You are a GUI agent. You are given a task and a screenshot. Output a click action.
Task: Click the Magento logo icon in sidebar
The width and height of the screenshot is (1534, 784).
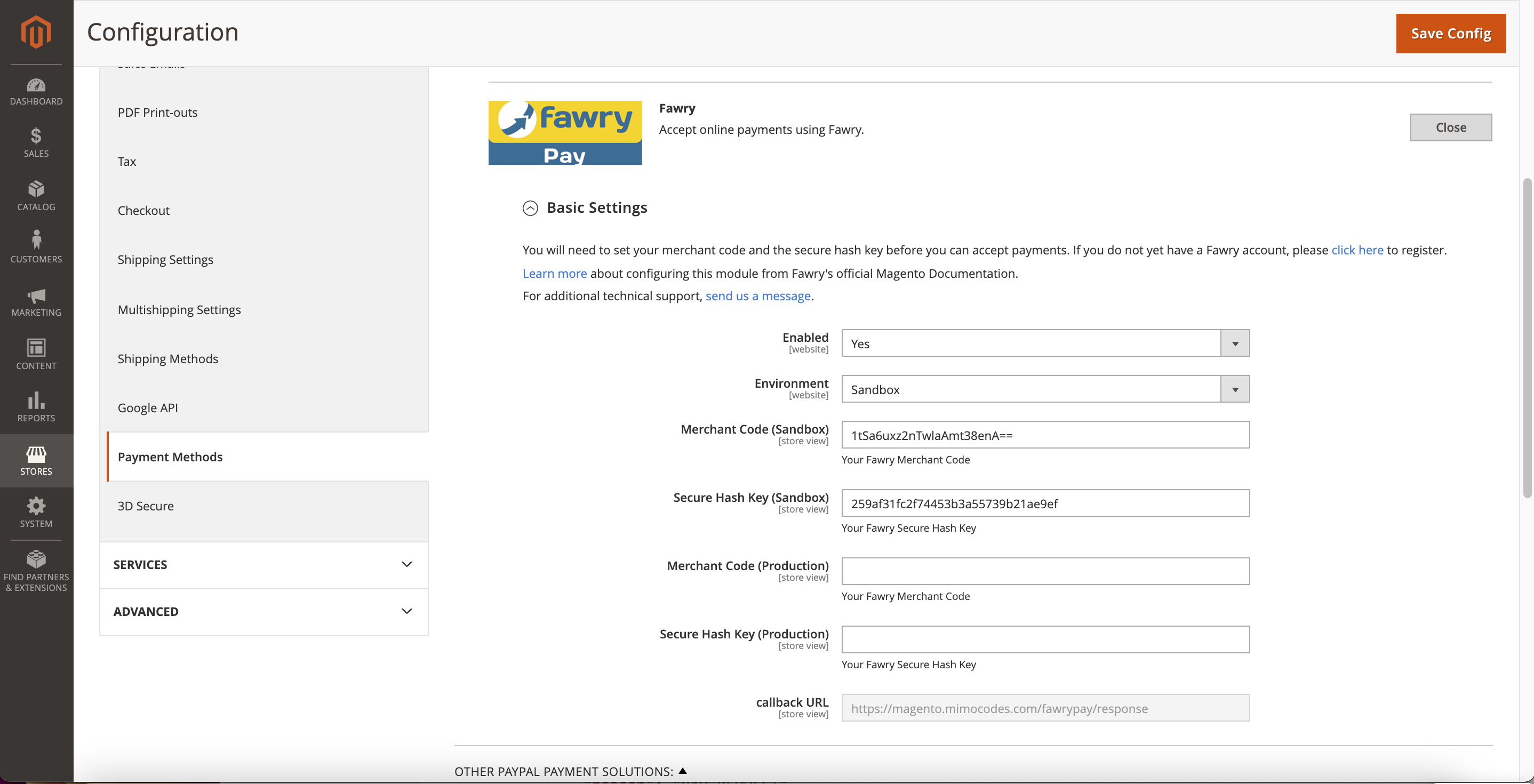pyautogui.click(x=35, y=29)
